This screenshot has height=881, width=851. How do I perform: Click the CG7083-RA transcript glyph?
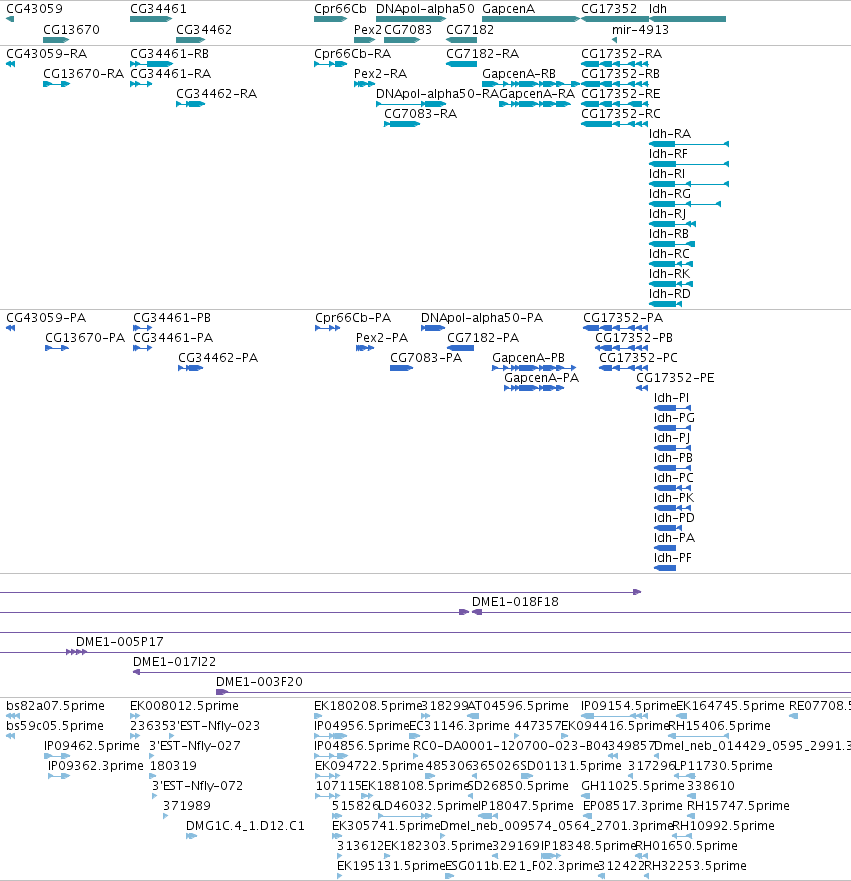(402, 124)
